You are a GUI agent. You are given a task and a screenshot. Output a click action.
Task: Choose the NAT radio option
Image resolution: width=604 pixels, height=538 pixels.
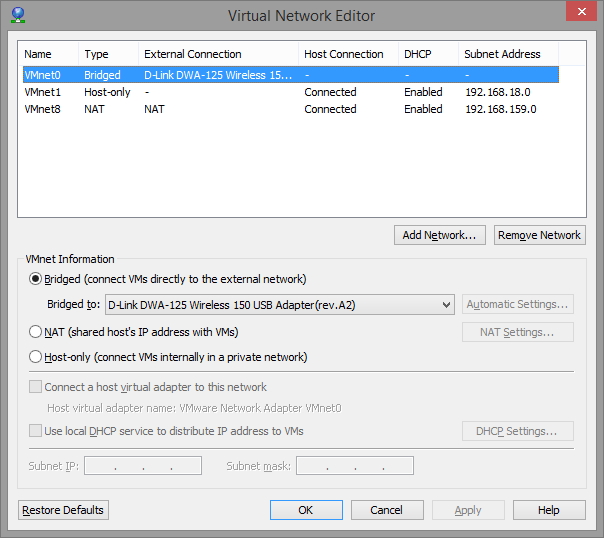pos(37,332)
